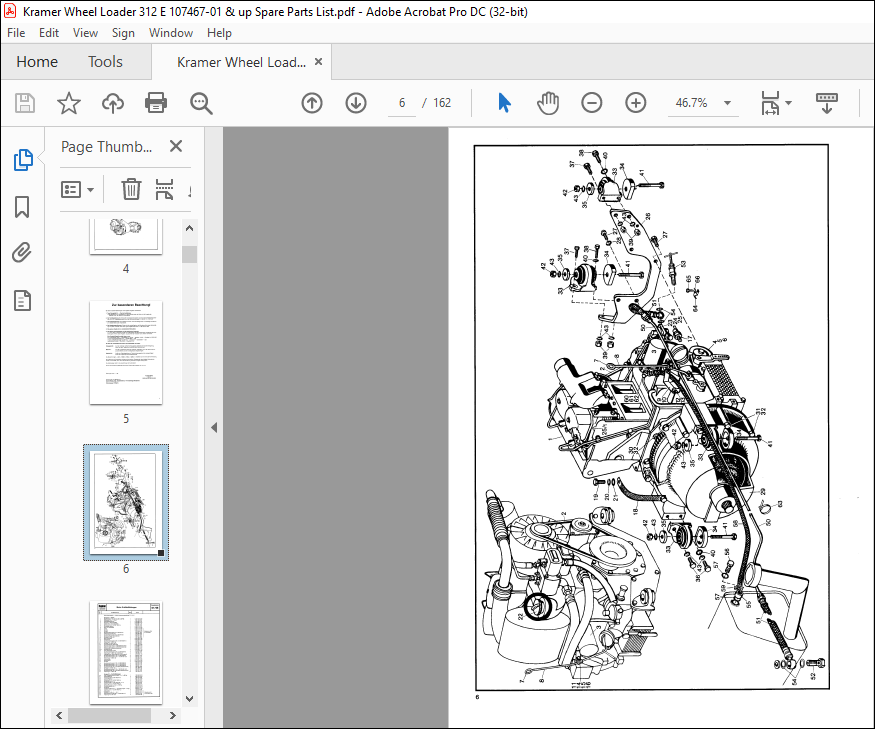Go to the next page

pyautogui.click(x=356, y=103)
